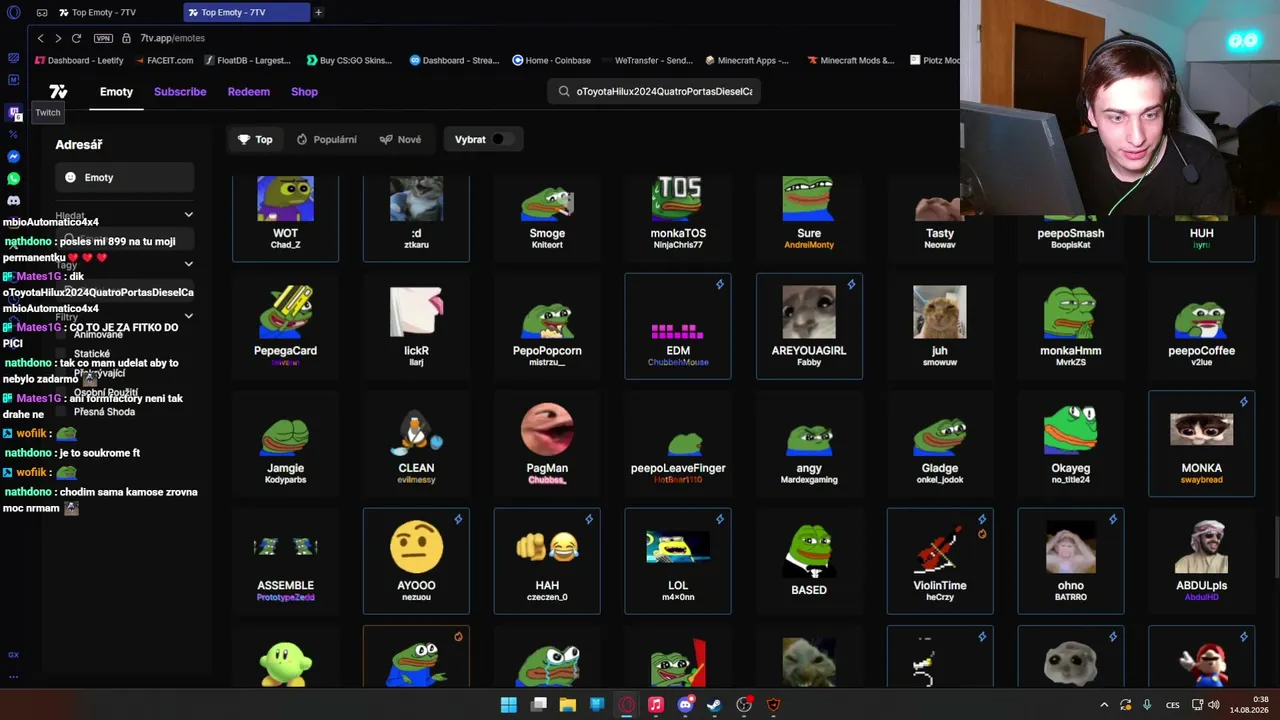
Task: Open Steam from the taskbar
Action: (x=714, y=705)
